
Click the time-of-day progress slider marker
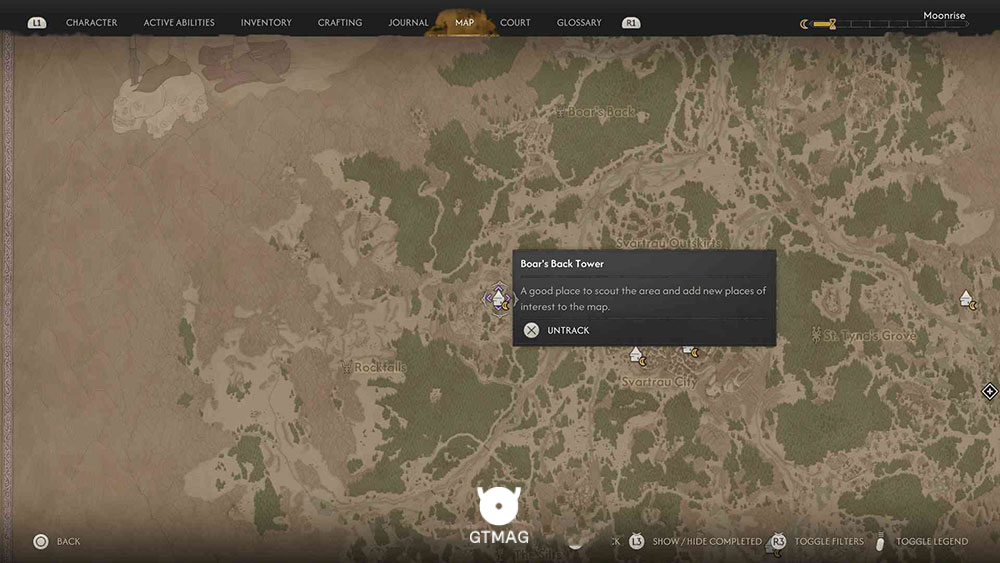tap(832, 24)
